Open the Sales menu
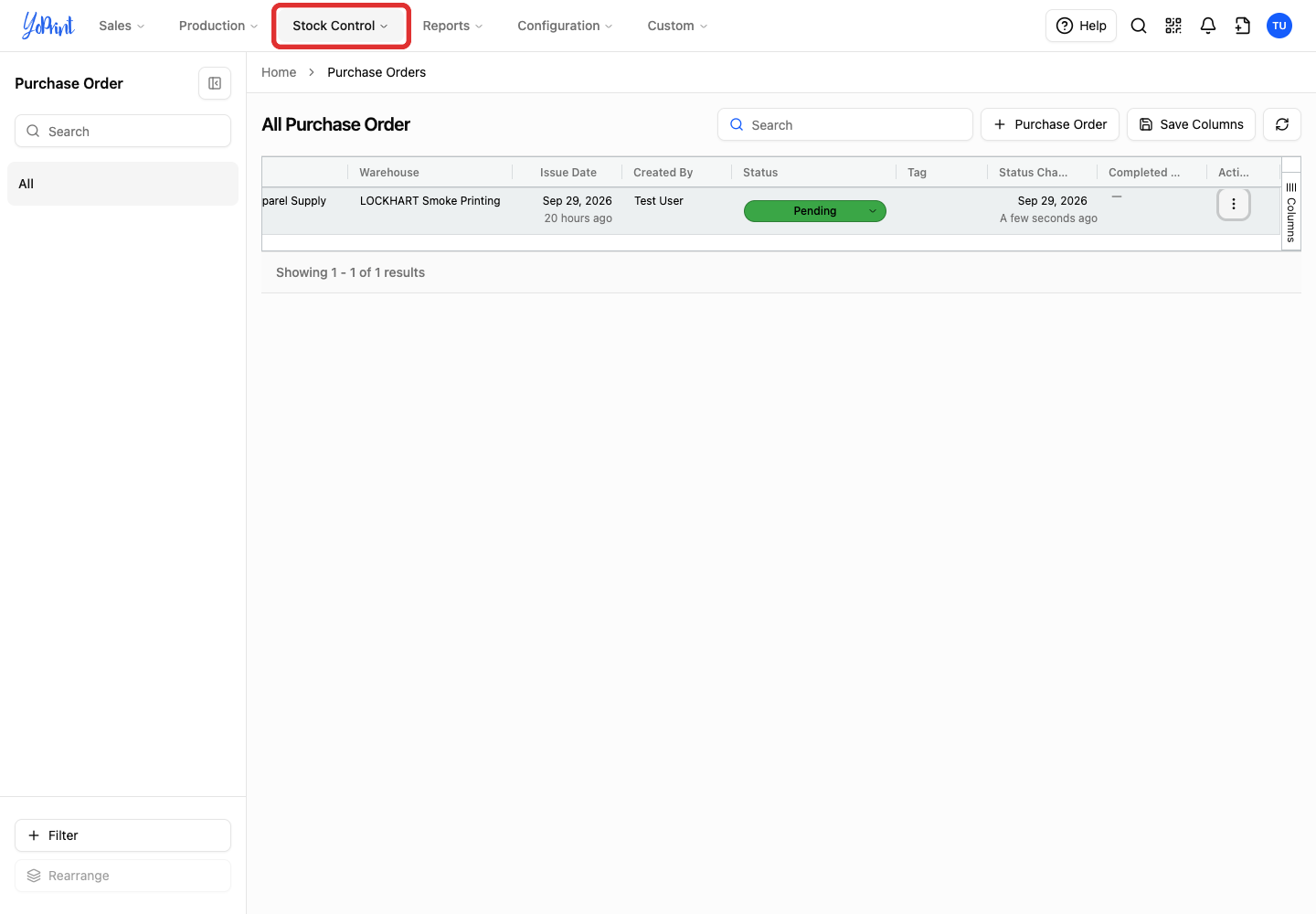The image size is (1316, 914). 122,26
